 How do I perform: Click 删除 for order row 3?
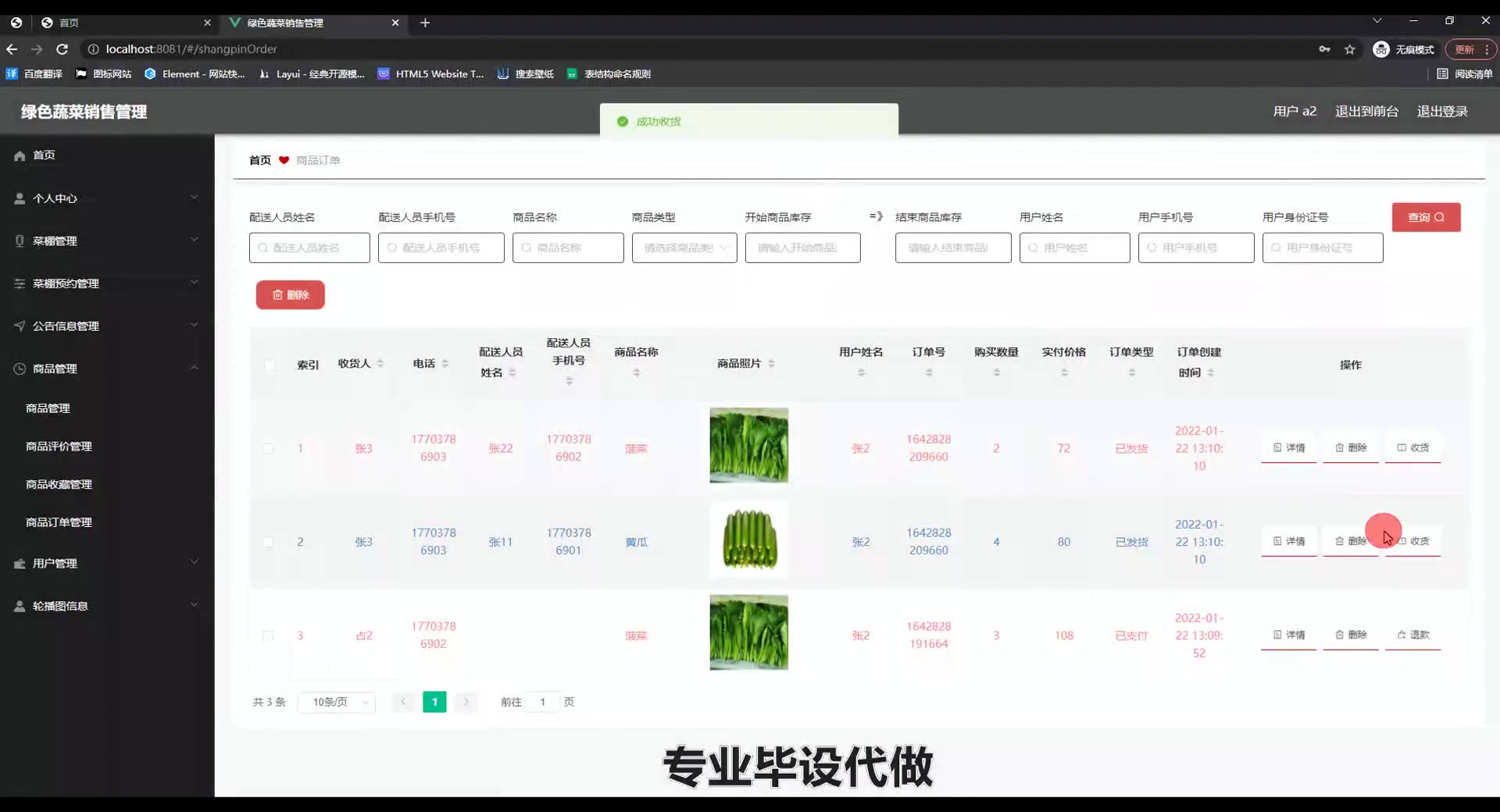pyautogui.click(x=1351, y=636)
